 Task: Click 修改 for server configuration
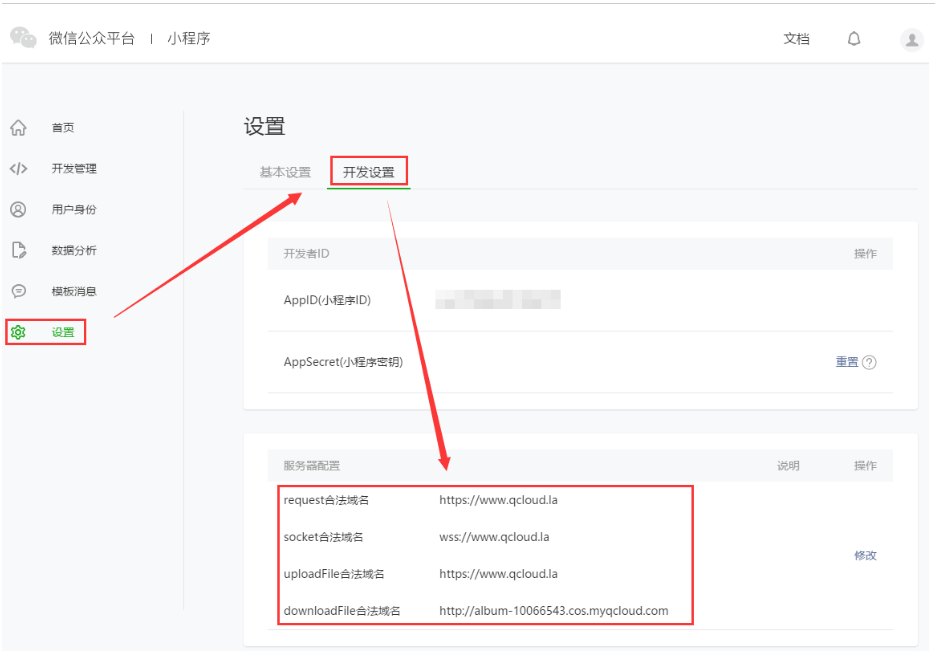point(865,555)
